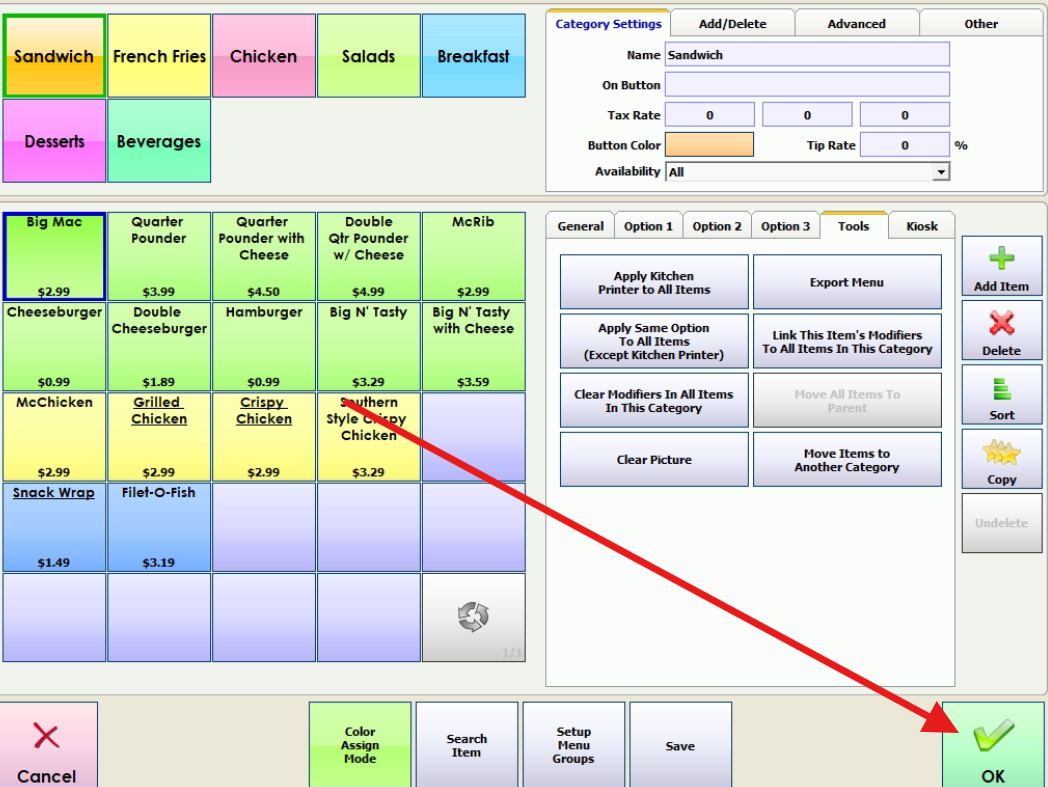Image resolution: width=1048 pixels, height=787 pixels.
Task: Select the Big Mac item
Action: tap(54, 257)
